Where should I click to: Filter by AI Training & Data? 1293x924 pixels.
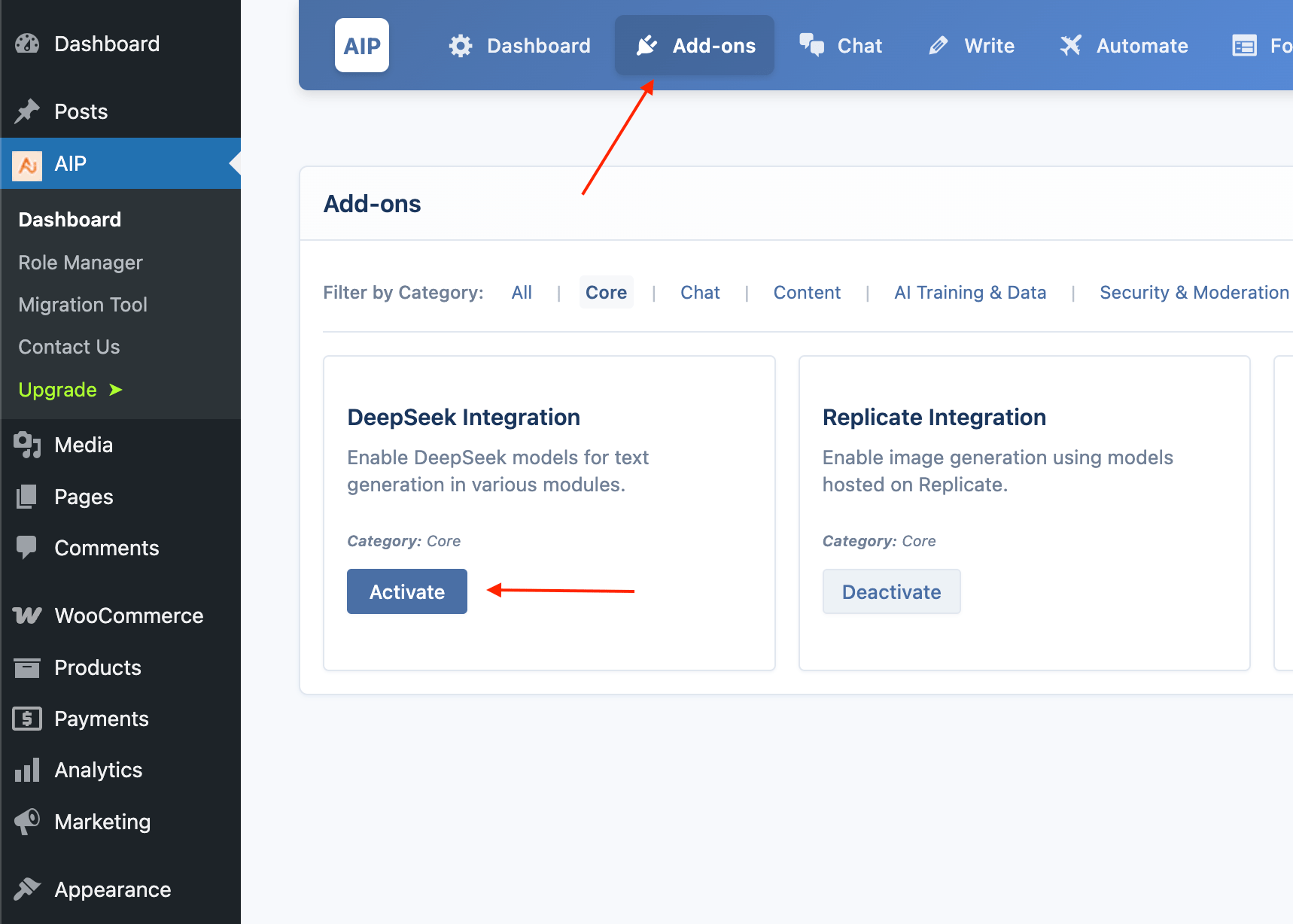point(970,293)
